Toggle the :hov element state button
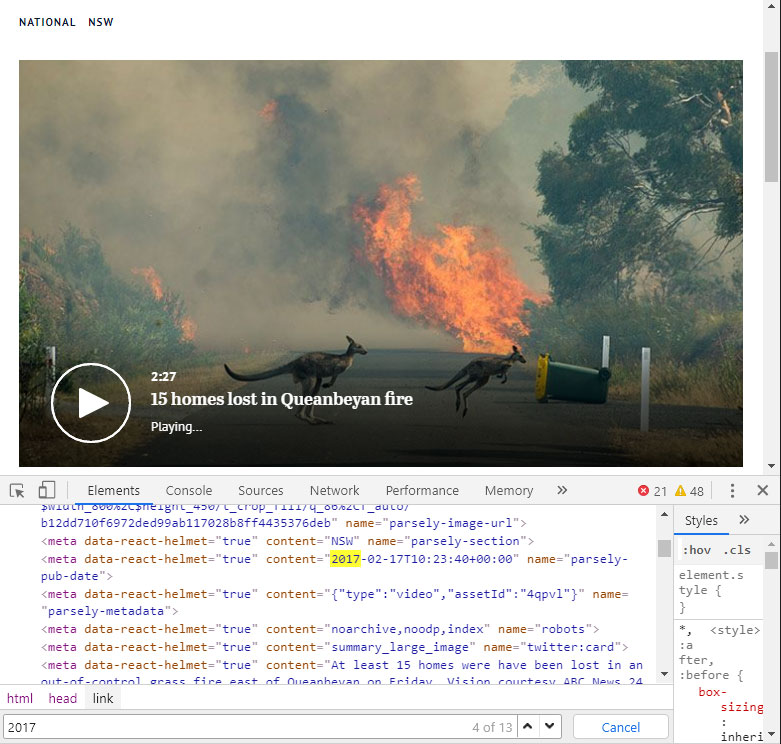The height and width of the screenshot is (744, 781). (x=696, y=550)
